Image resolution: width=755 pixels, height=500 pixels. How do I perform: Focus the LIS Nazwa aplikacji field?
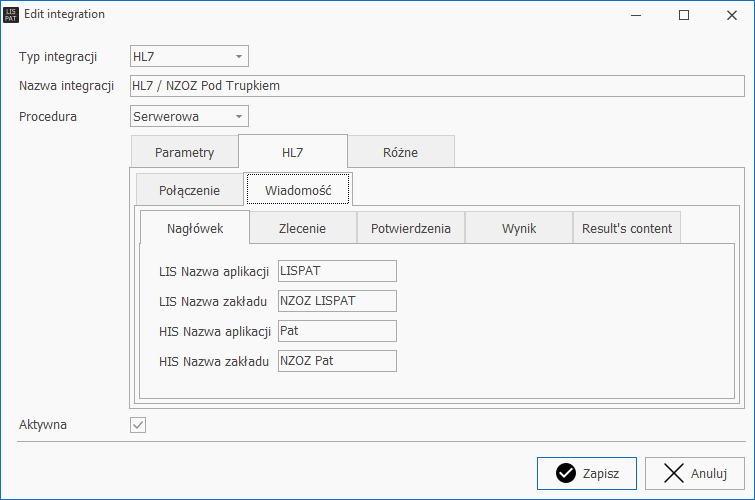[337, 271]
